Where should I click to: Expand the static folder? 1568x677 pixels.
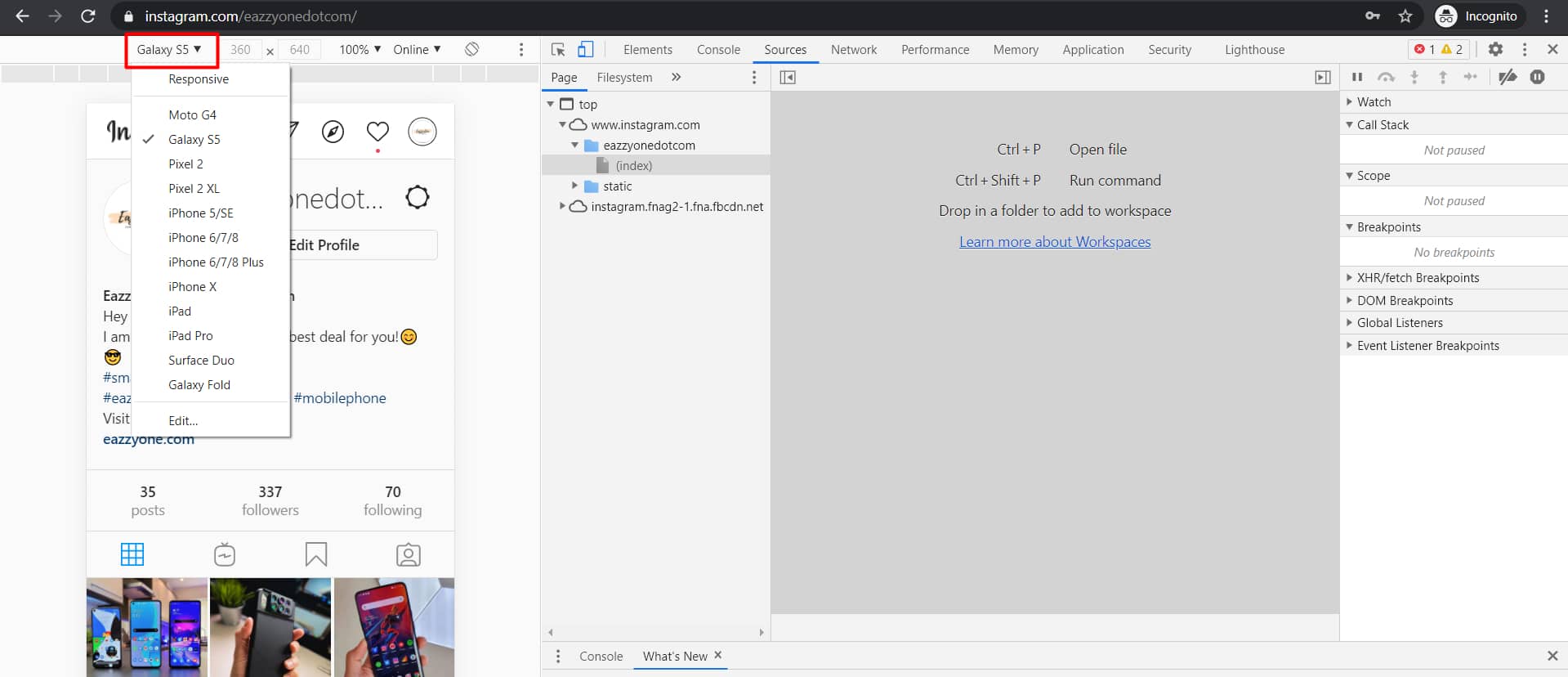[574, 186]
